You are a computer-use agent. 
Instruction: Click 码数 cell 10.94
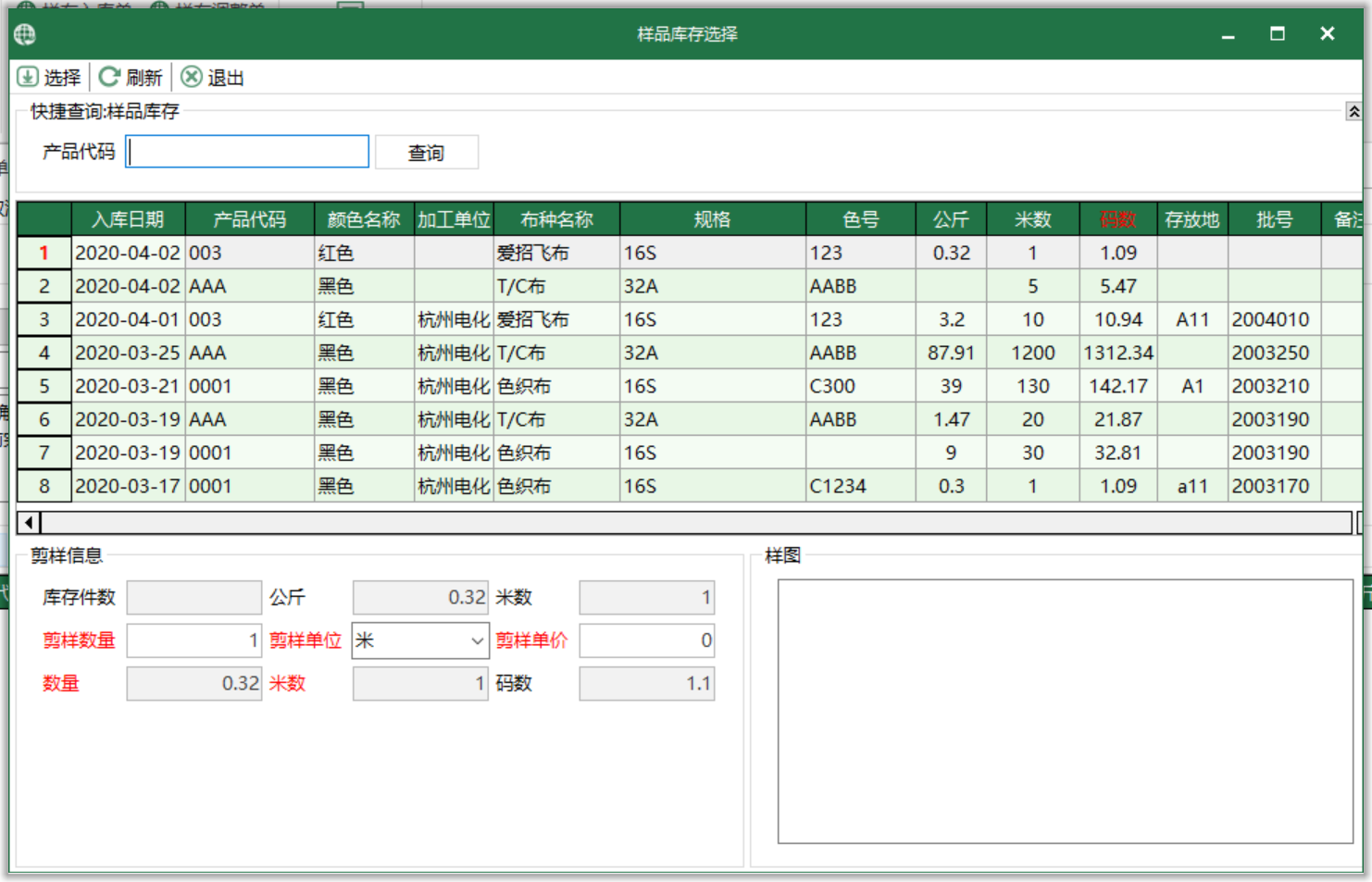point(1118,319)
